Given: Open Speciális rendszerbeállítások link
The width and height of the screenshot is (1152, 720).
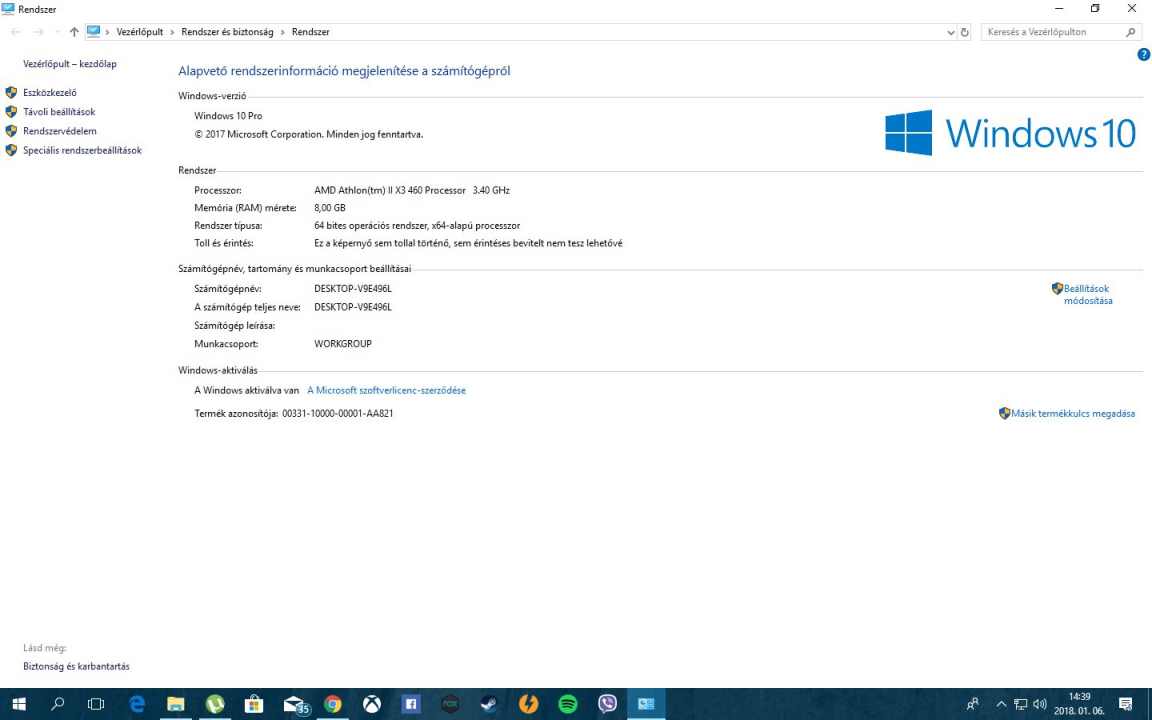Looking at the screenshot, I should pyautogui.click(x=82, y=150).
